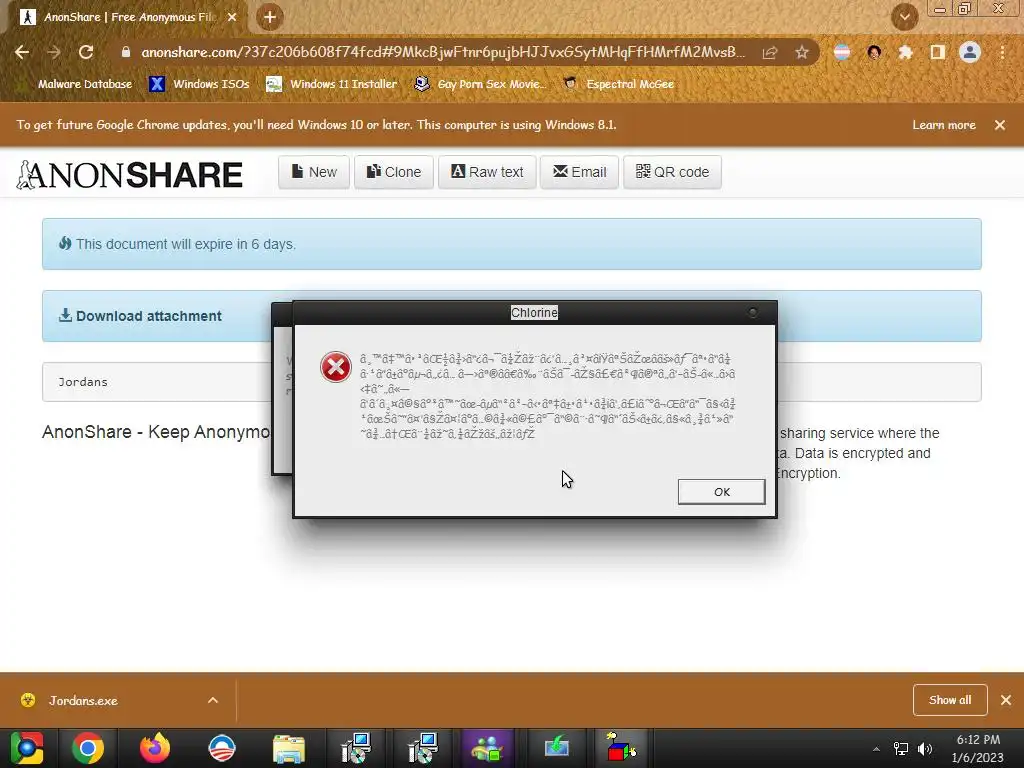Open the green arrow download taskbar app
The height and width of the screenshot is (768, 1024).
[556, 748]
